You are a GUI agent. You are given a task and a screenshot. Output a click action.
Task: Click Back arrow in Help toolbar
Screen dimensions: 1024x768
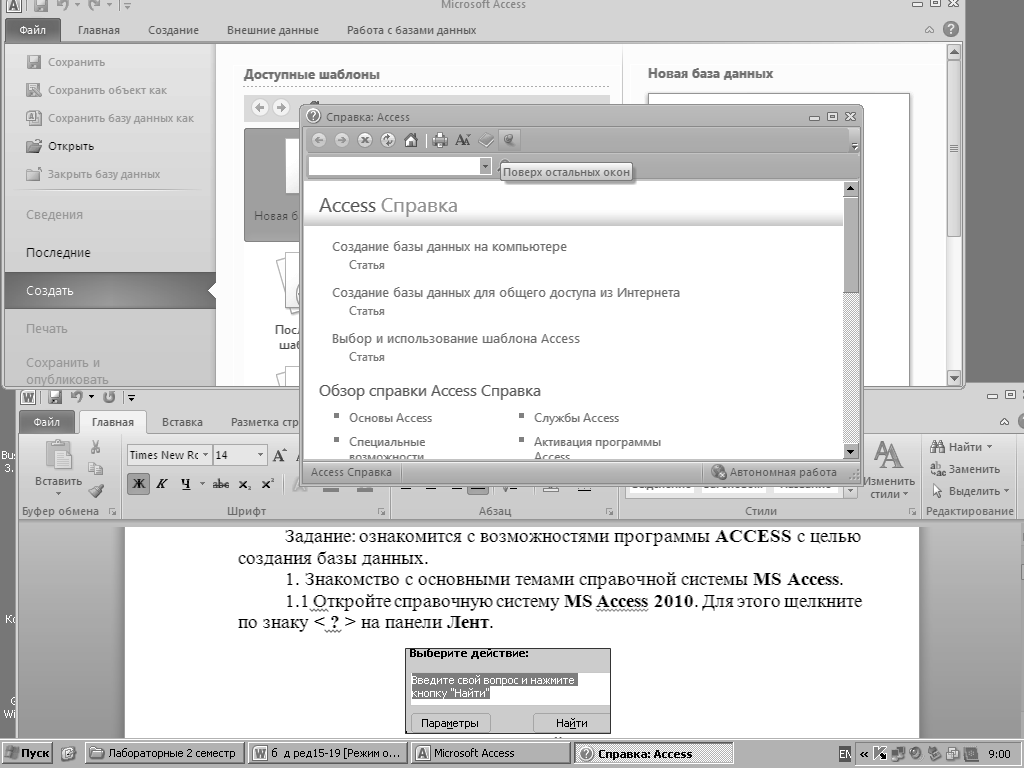(319, 140)
